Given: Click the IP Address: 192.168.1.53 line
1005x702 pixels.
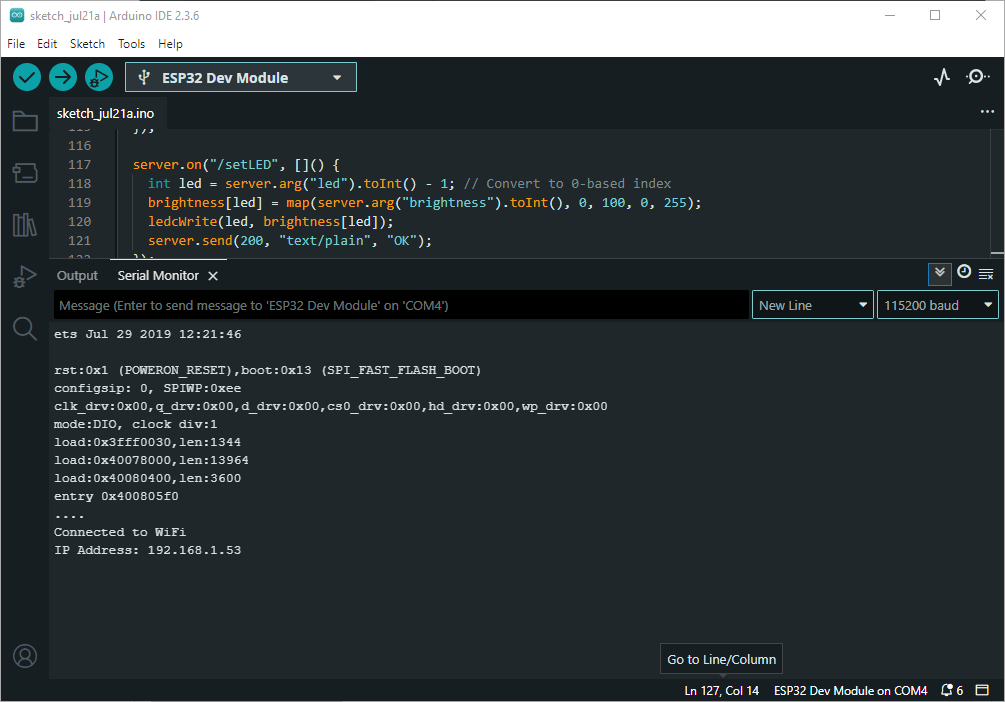Looking at the screenshot, I should coord(147,550).
